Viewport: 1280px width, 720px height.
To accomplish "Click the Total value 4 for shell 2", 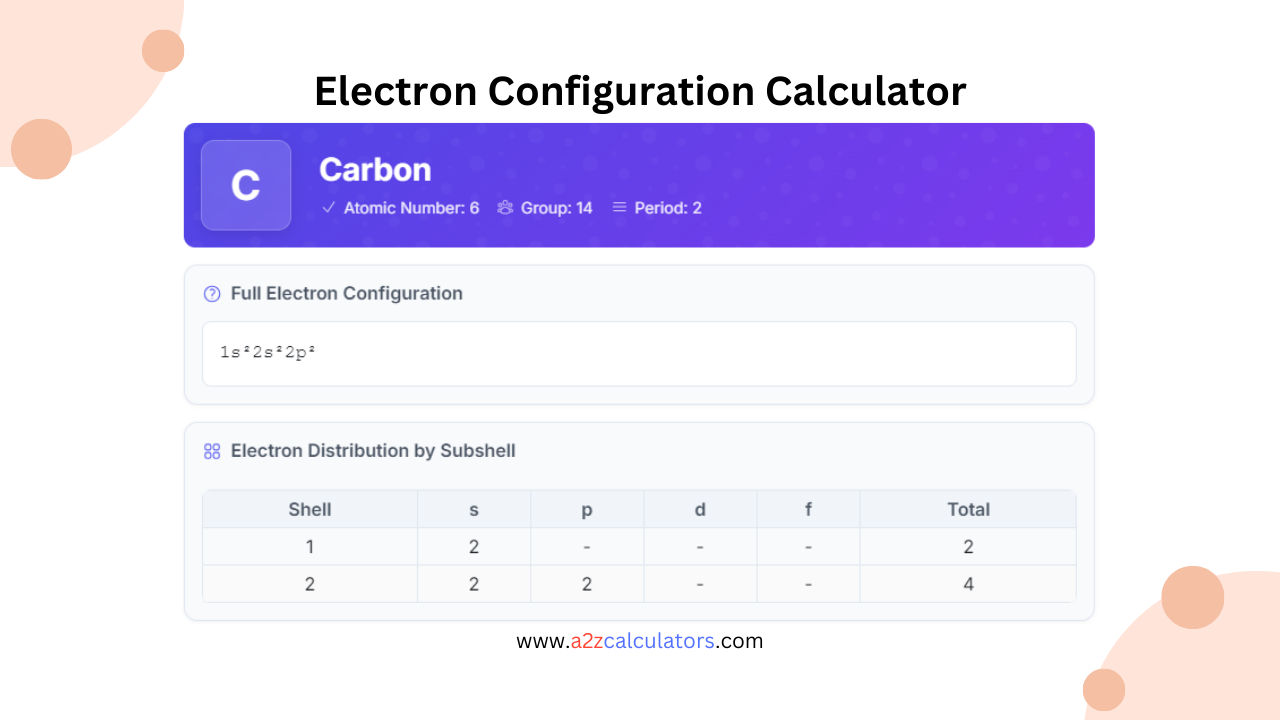I will point(967,583).
